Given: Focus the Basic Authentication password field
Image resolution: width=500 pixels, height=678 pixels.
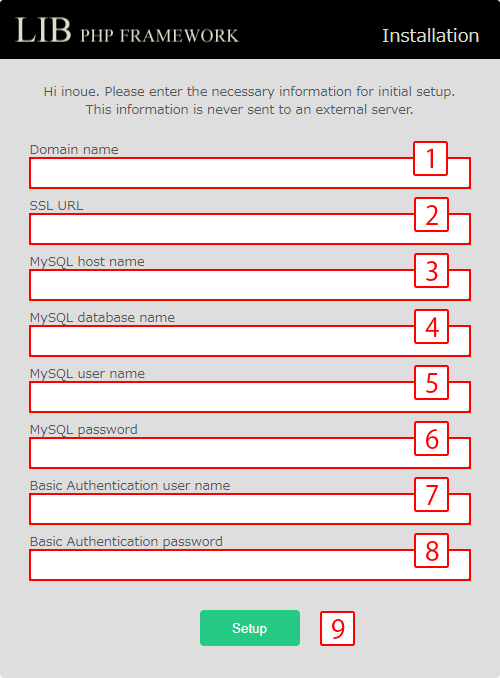Looking at the screenshot, I should pos(250,565).
